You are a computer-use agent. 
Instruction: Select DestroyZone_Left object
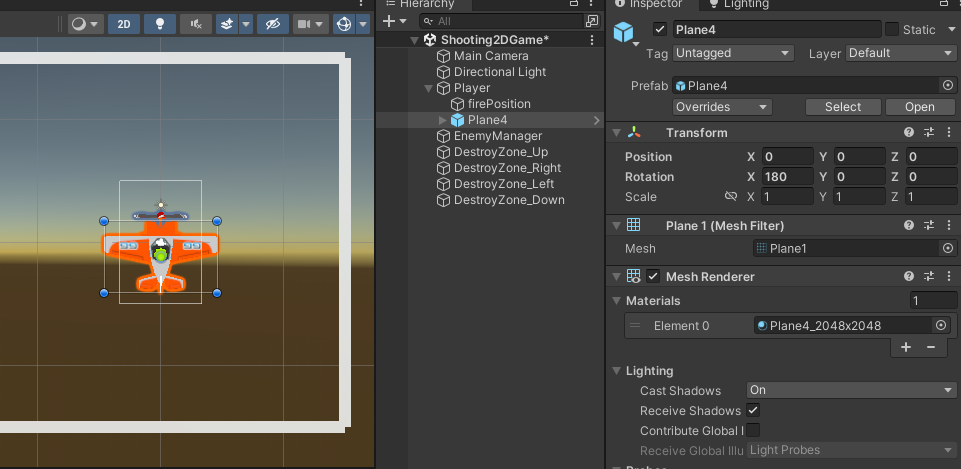(503, 184)
